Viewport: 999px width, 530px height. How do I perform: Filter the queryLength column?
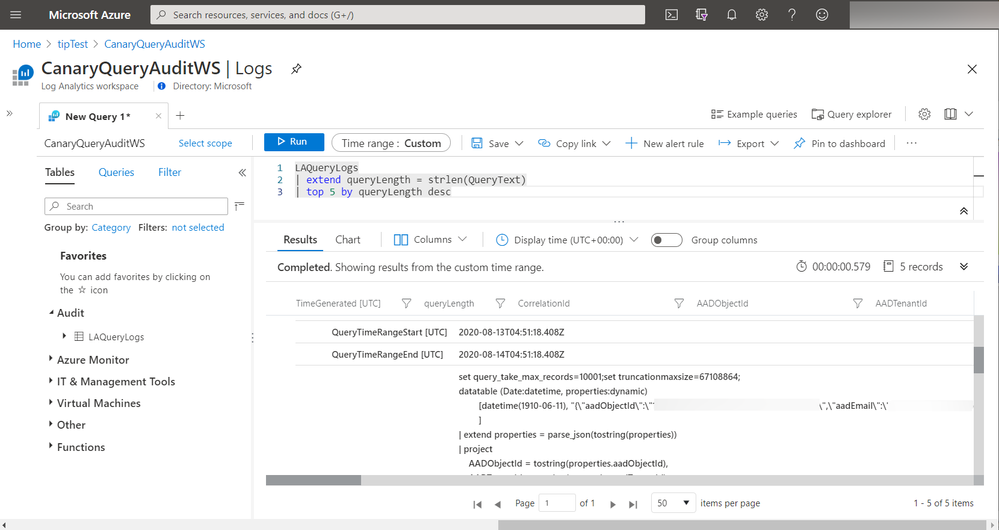500,303
